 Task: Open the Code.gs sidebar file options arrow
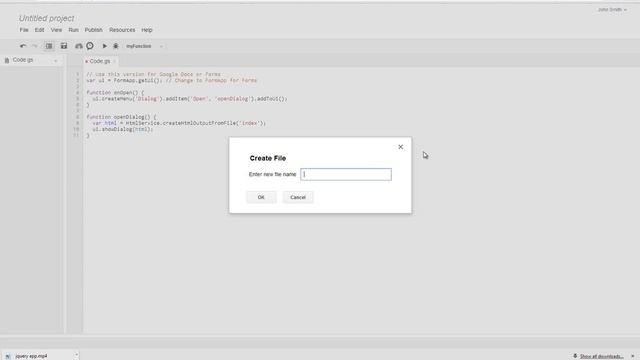(x=56, y=60)
